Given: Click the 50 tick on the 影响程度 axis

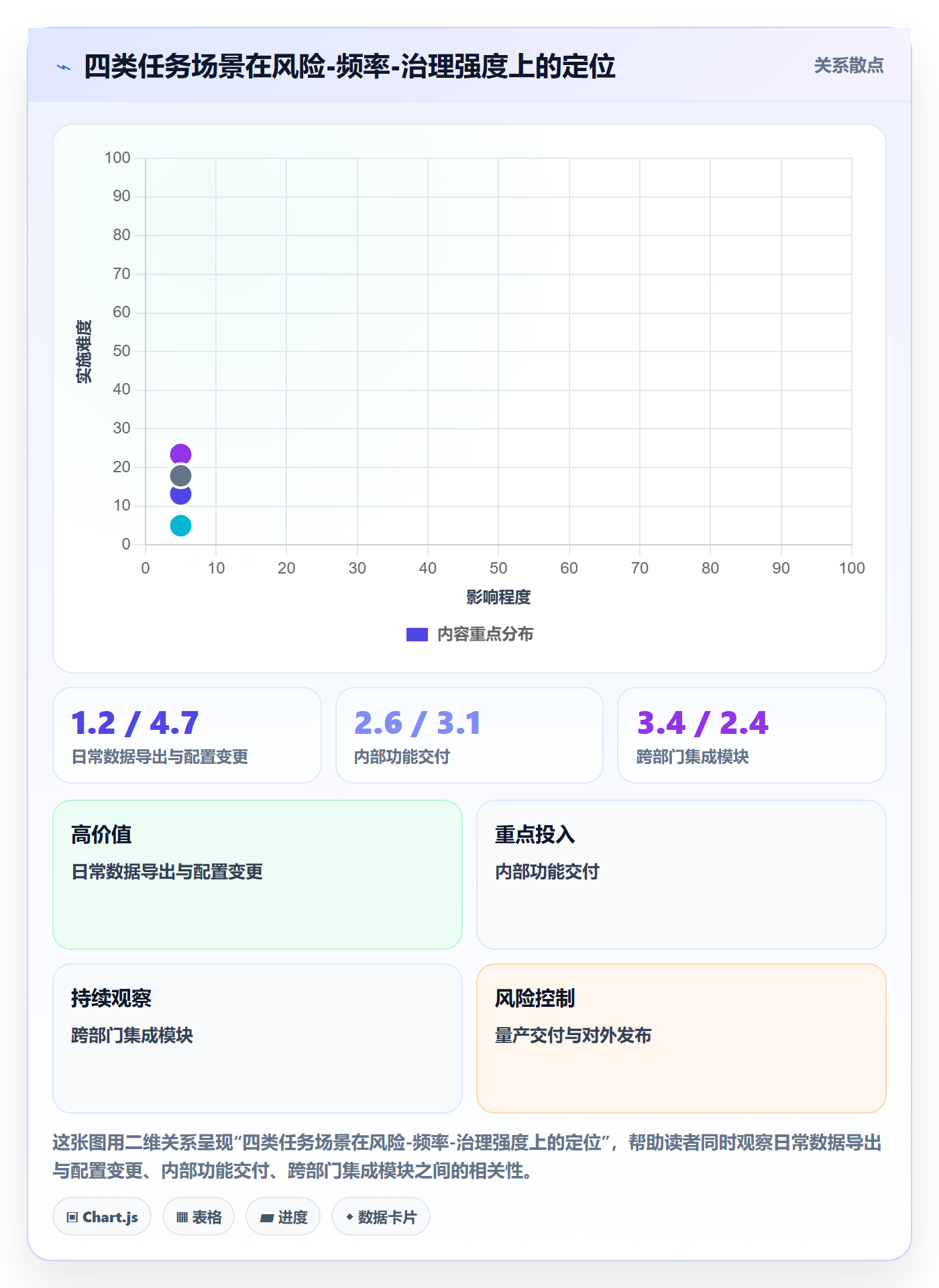Looking at the screenshot, I should pyautogui.click(x=498, y=568).
